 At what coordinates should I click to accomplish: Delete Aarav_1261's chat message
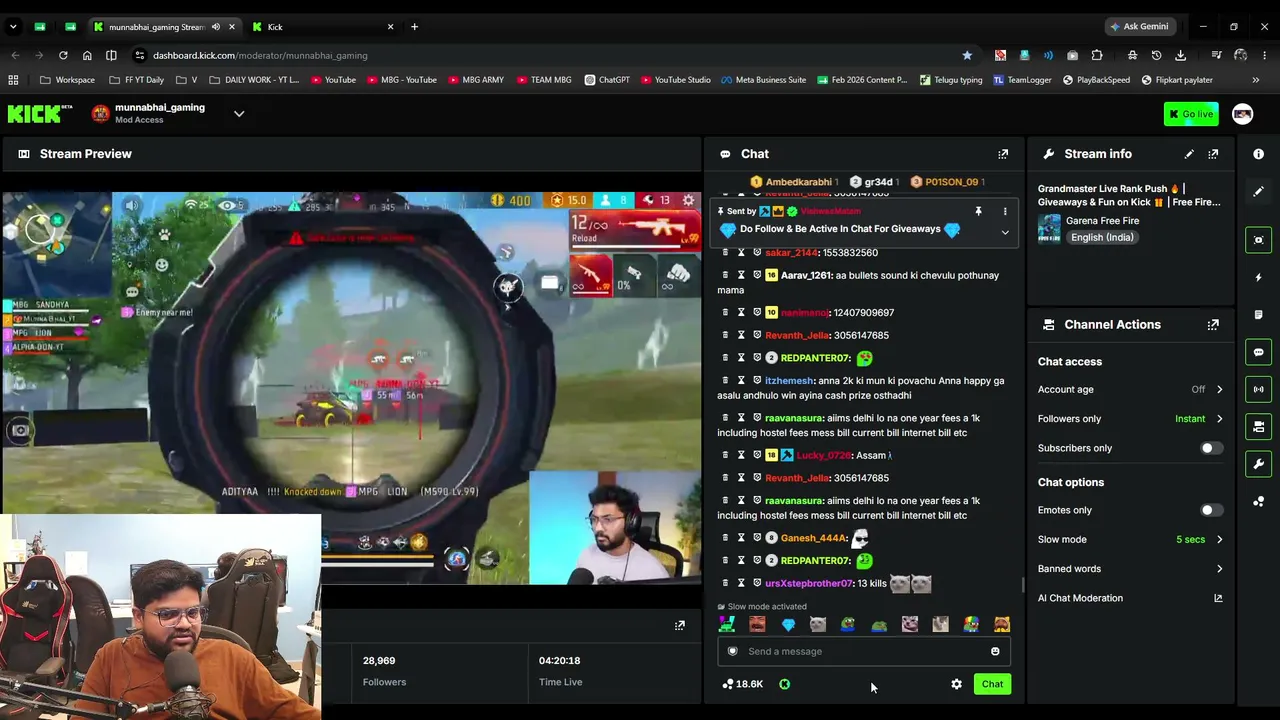coord(725,275)
